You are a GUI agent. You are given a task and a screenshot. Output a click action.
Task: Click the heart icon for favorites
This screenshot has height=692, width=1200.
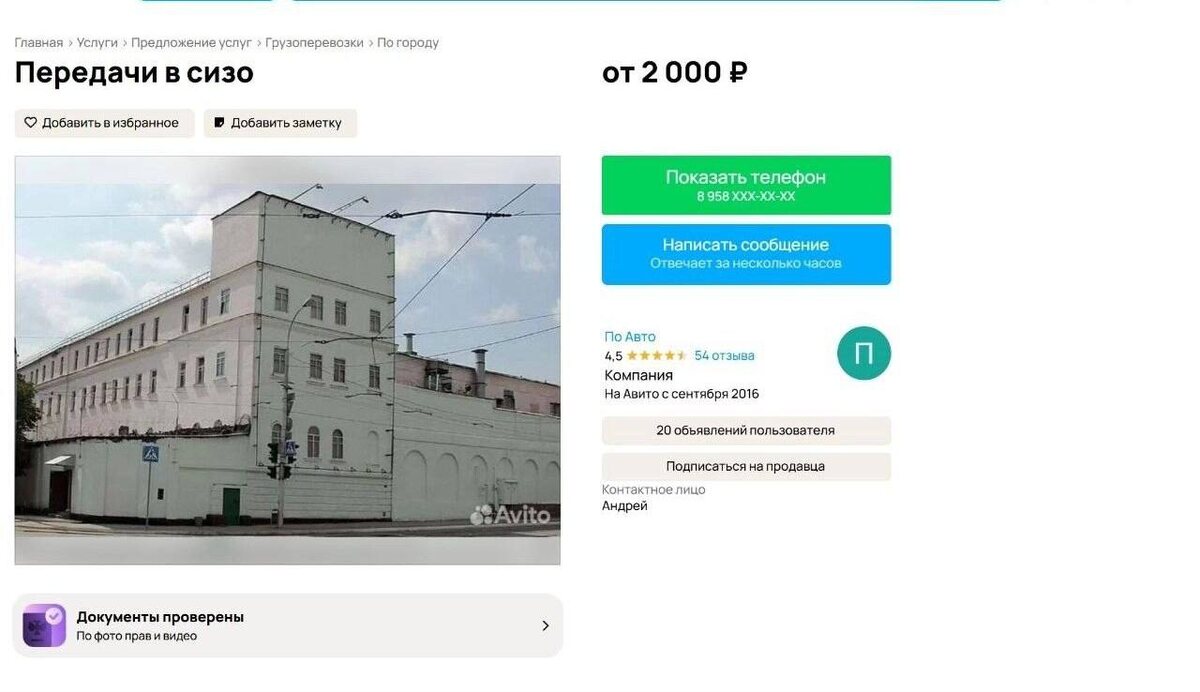point(31,123)
